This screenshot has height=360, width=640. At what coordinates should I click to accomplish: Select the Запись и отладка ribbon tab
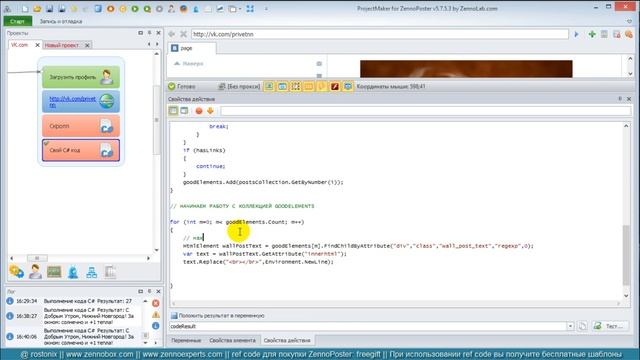point(61,21)
